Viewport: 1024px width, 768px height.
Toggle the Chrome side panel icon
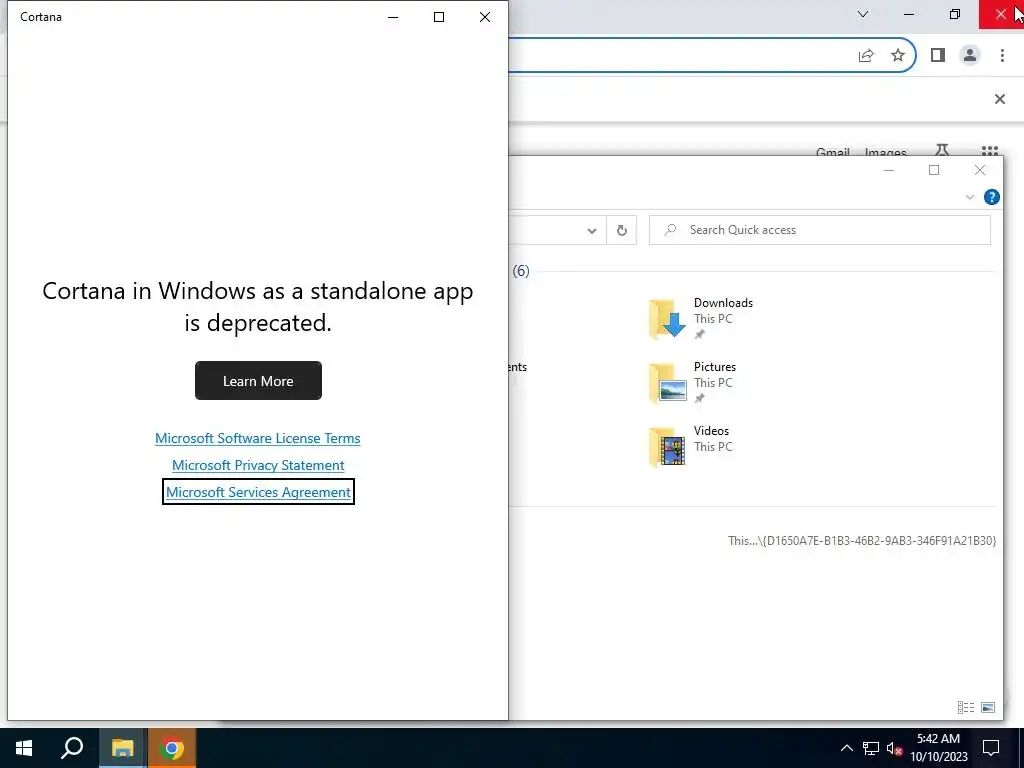(x=938, y=56)
